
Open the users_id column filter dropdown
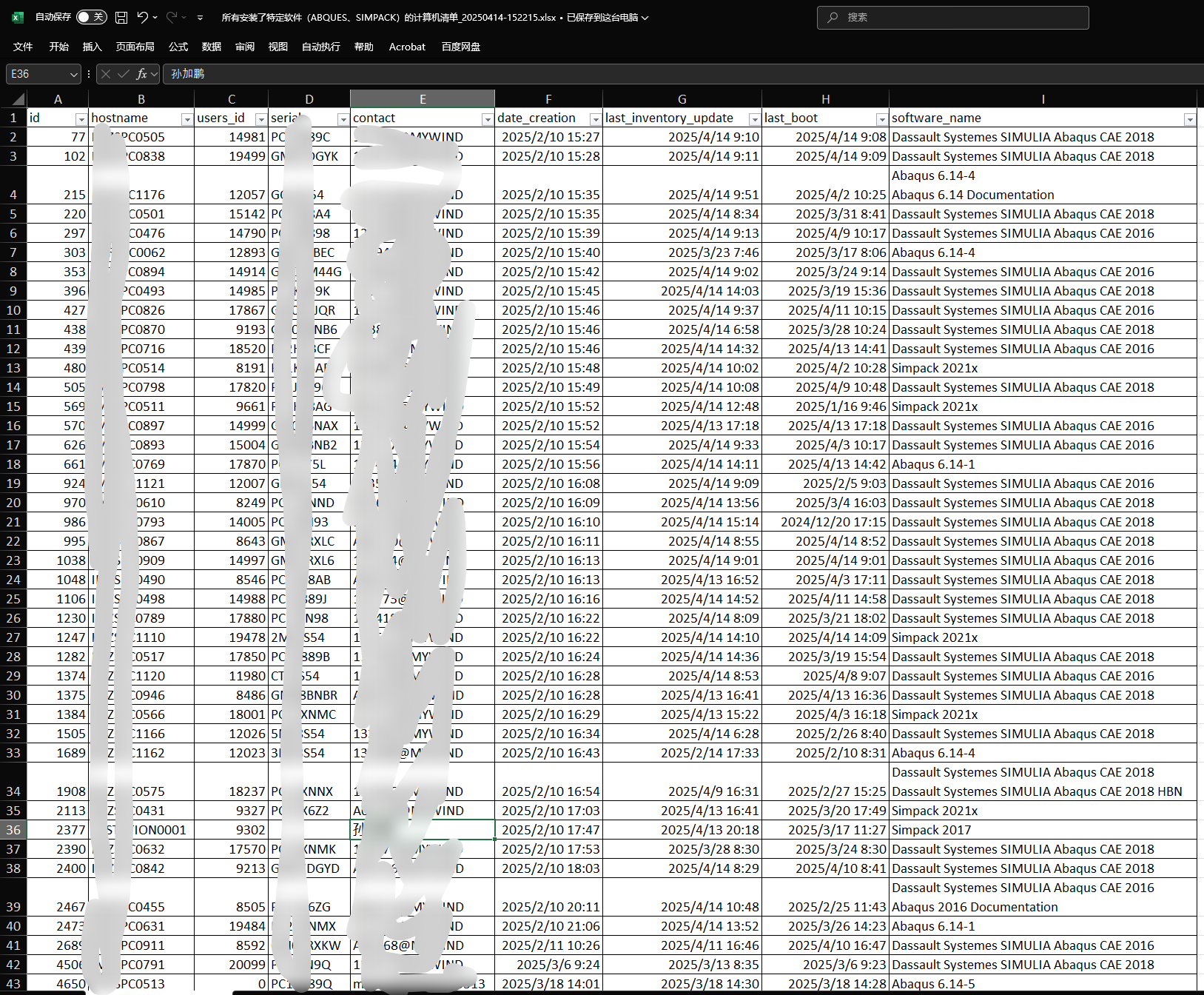[x=260, y=119]
